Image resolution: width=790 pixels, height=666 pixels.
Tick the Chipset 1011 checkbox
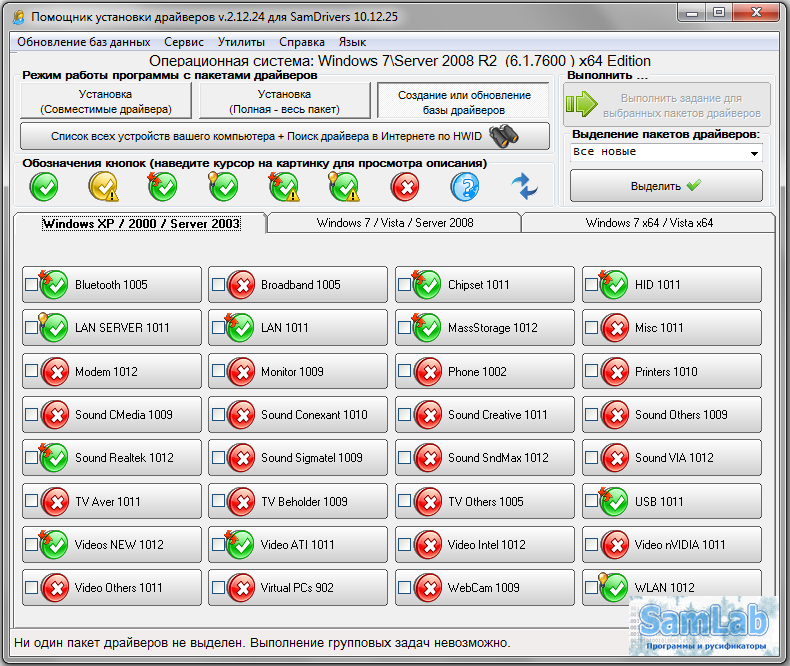pyautogui.click(x=404, y=285)
